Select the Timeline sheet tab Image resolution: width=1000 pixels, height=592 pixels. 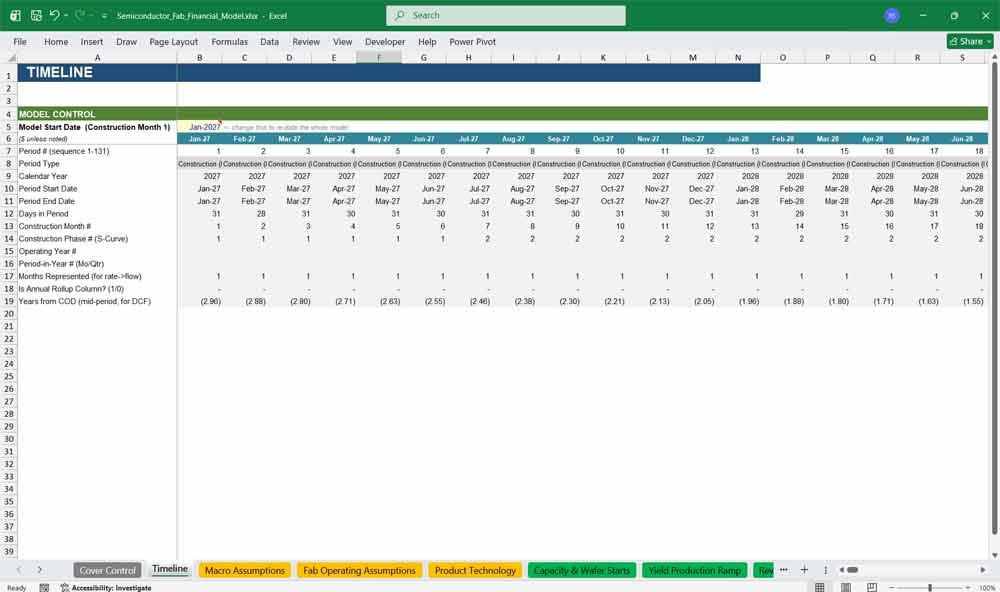[170, 569]
